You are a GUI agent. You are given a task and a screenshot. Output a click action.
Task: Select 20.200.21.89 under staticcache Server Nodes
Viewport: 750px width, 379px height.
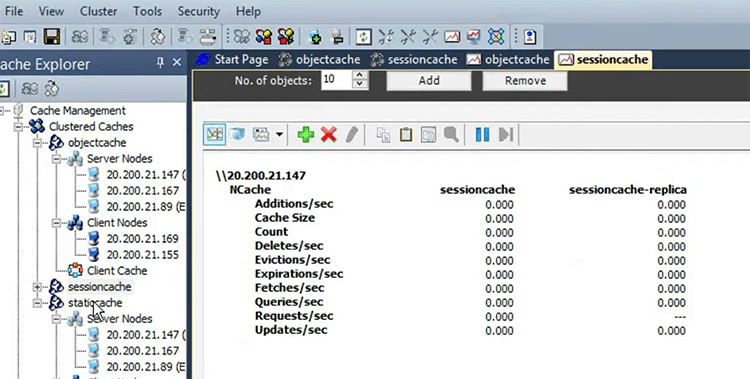click(x=145, y=367)
